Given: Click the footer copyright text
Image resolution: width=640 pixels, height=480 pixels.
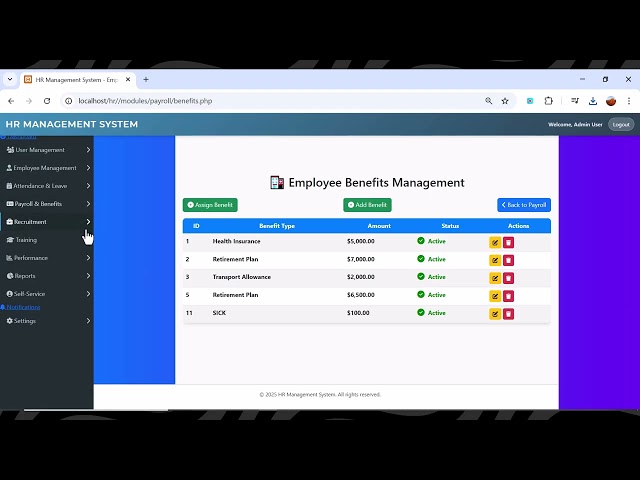Looking at the screenshot, I should [x=320, y=395].
